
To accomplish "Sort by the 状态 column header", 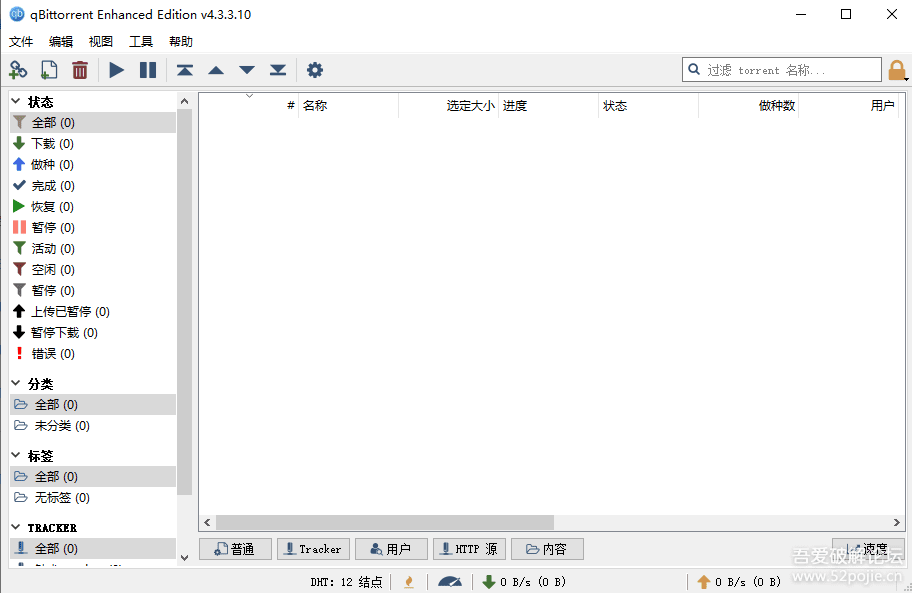I will click(649, 106).
